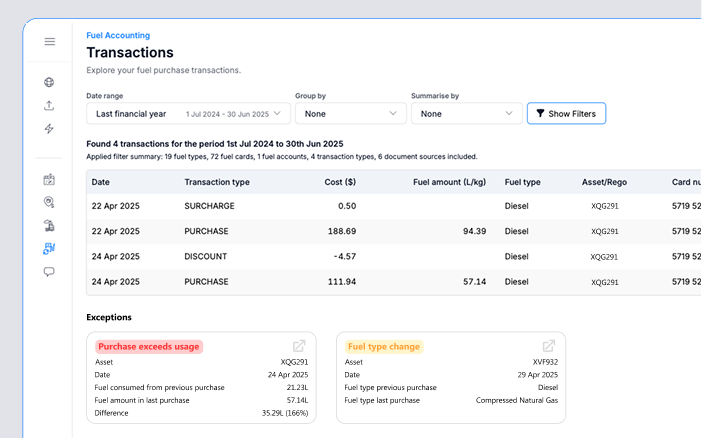Click the location pin sidebar icon
Image resolution: width=702 pixels, height=438 pixels.
point(49,203)
